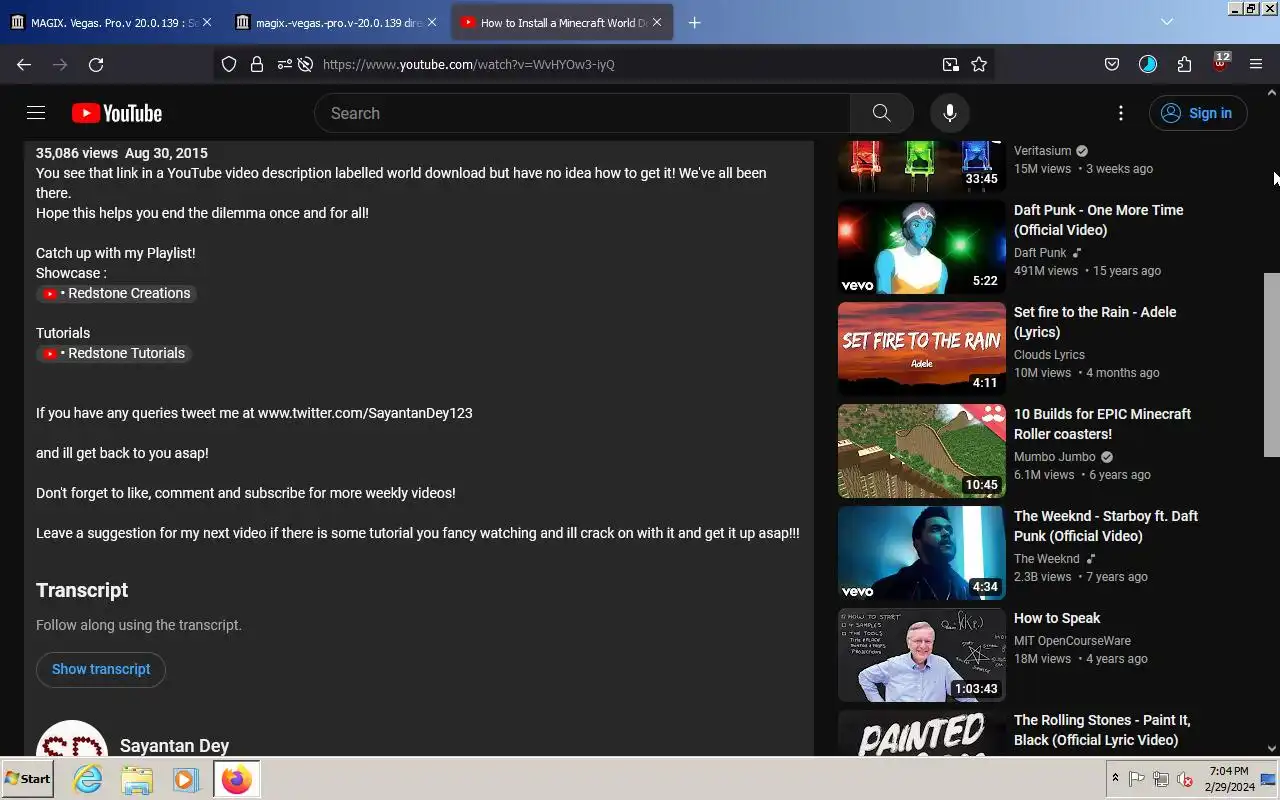Reload the page with refresh icon
Image resolution: width=1280 pixels, height=800 pixels.
click(96, 64)
